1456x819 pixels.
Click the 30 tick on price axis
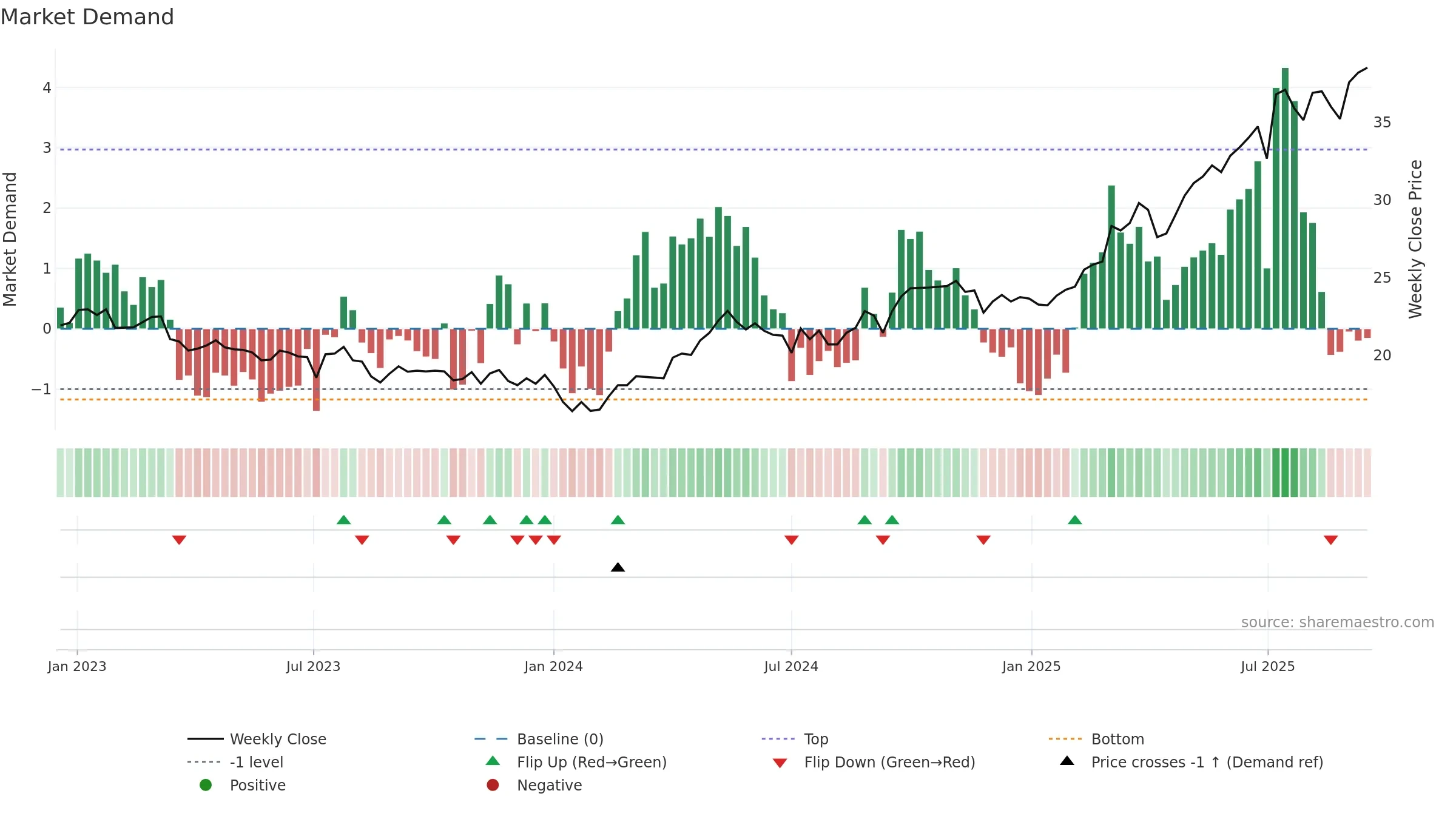pyautogui.click(x=1383, y=200)
